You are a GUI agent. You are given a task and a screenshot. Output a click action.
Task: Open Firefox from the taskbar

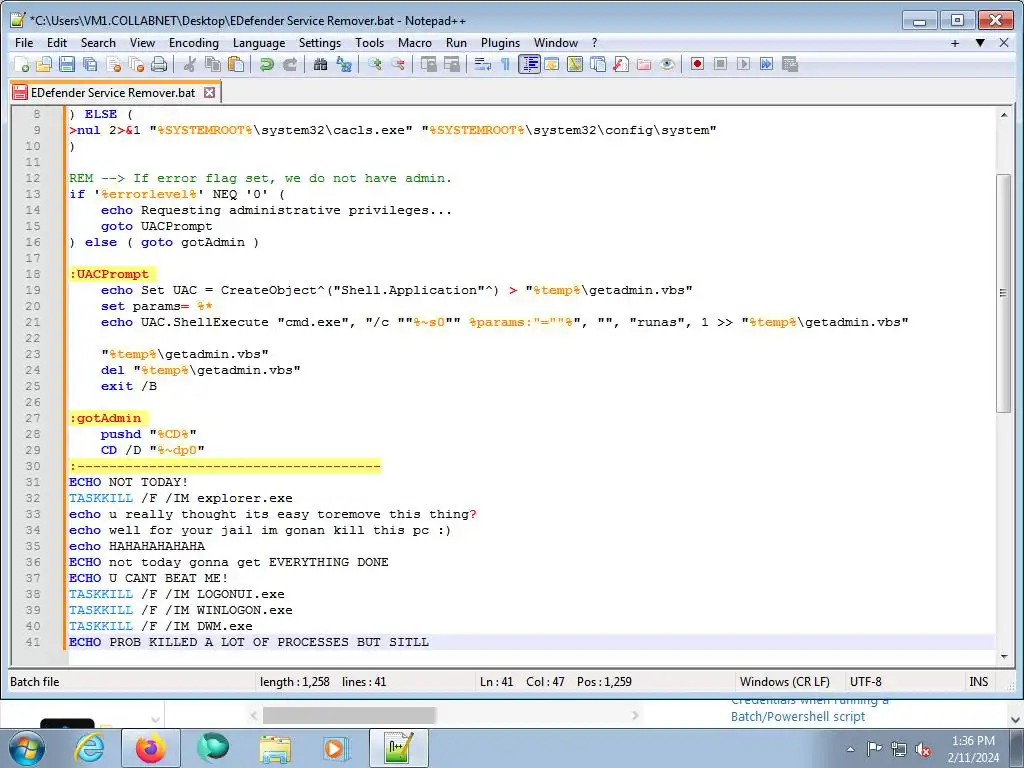[x=151, y=749]
